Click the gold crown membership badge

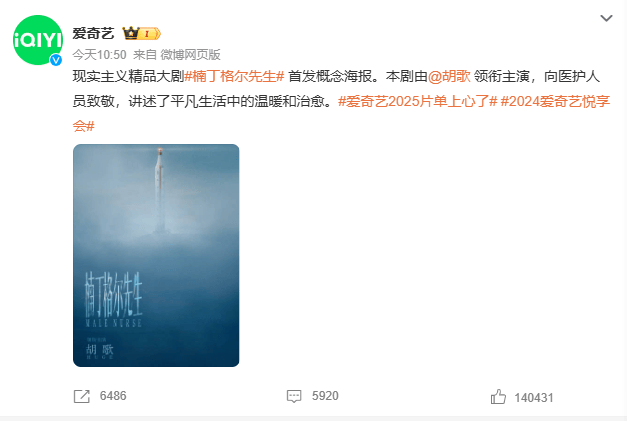(x=142, y=34)
